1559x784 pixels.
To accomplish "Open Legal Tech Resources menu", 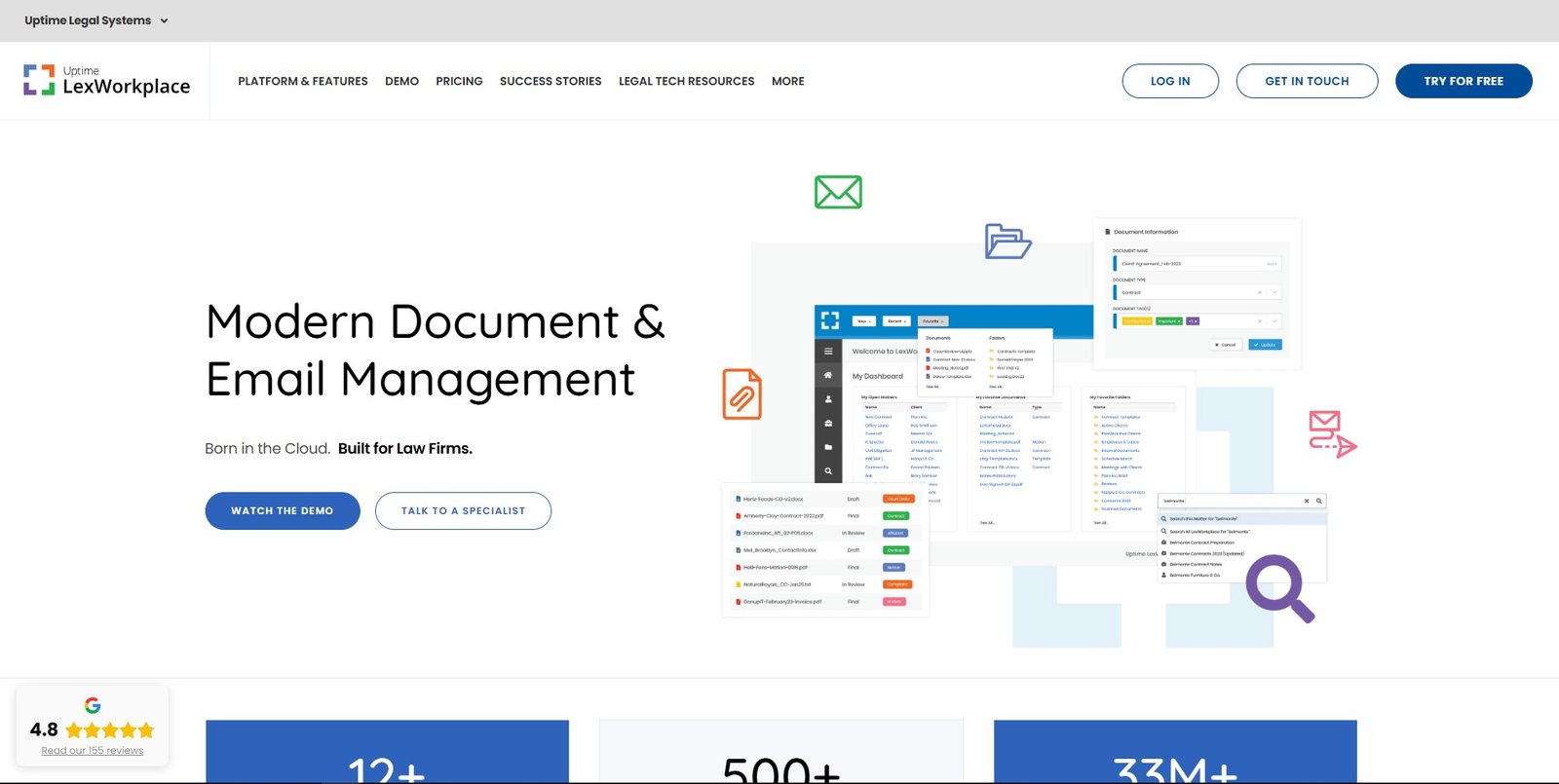I will [x=686, y=82].
